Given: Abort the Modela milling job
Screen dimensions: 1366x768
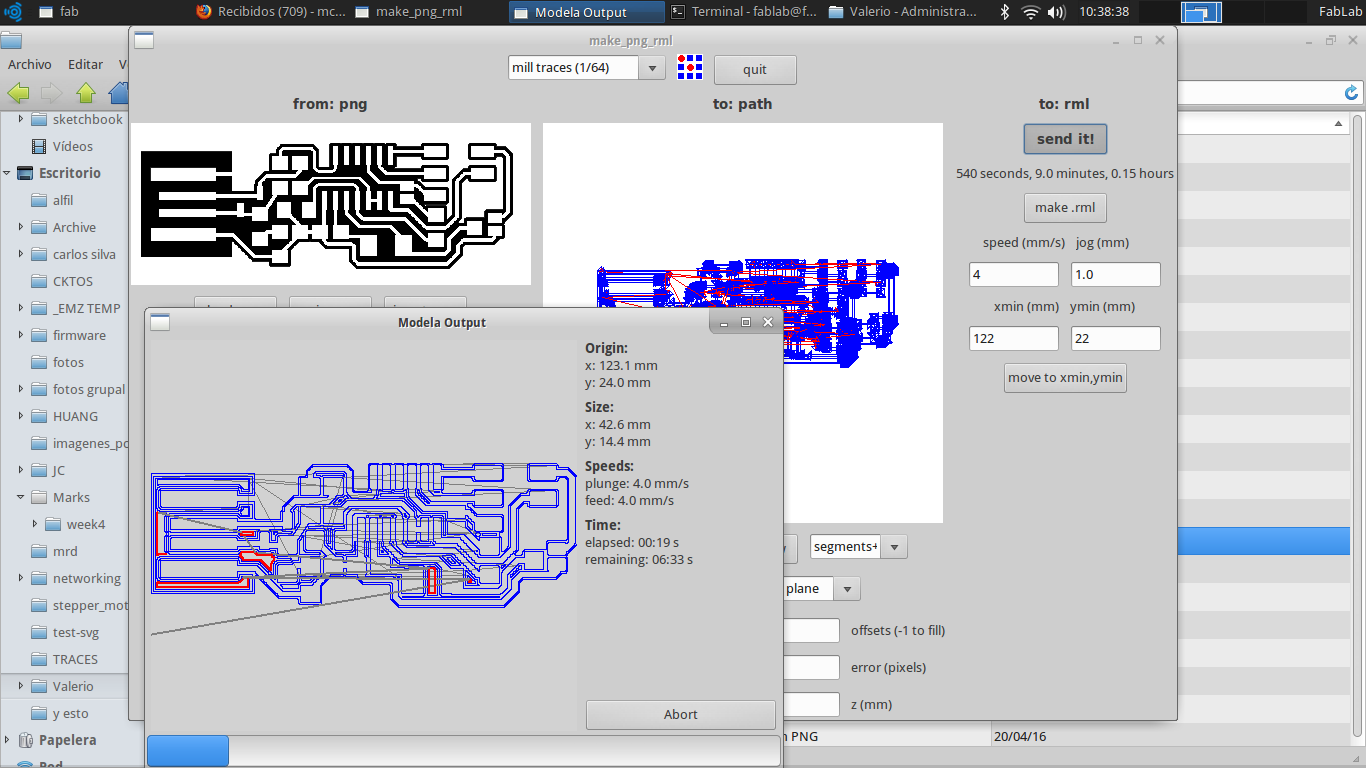Looking at the screenshot, I should [681, 714].
